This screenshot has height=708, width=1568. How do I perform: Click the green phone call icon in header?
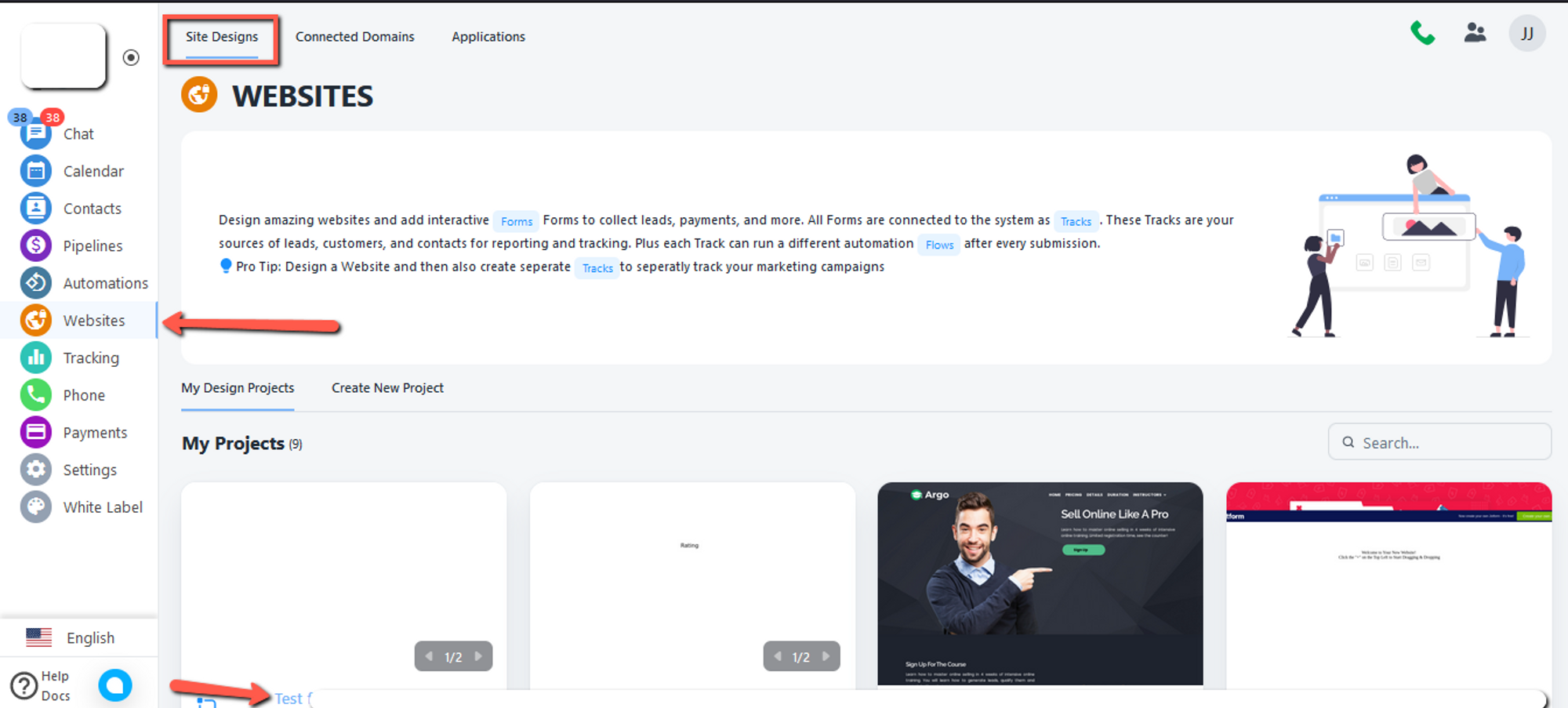tap(1422, 33)
